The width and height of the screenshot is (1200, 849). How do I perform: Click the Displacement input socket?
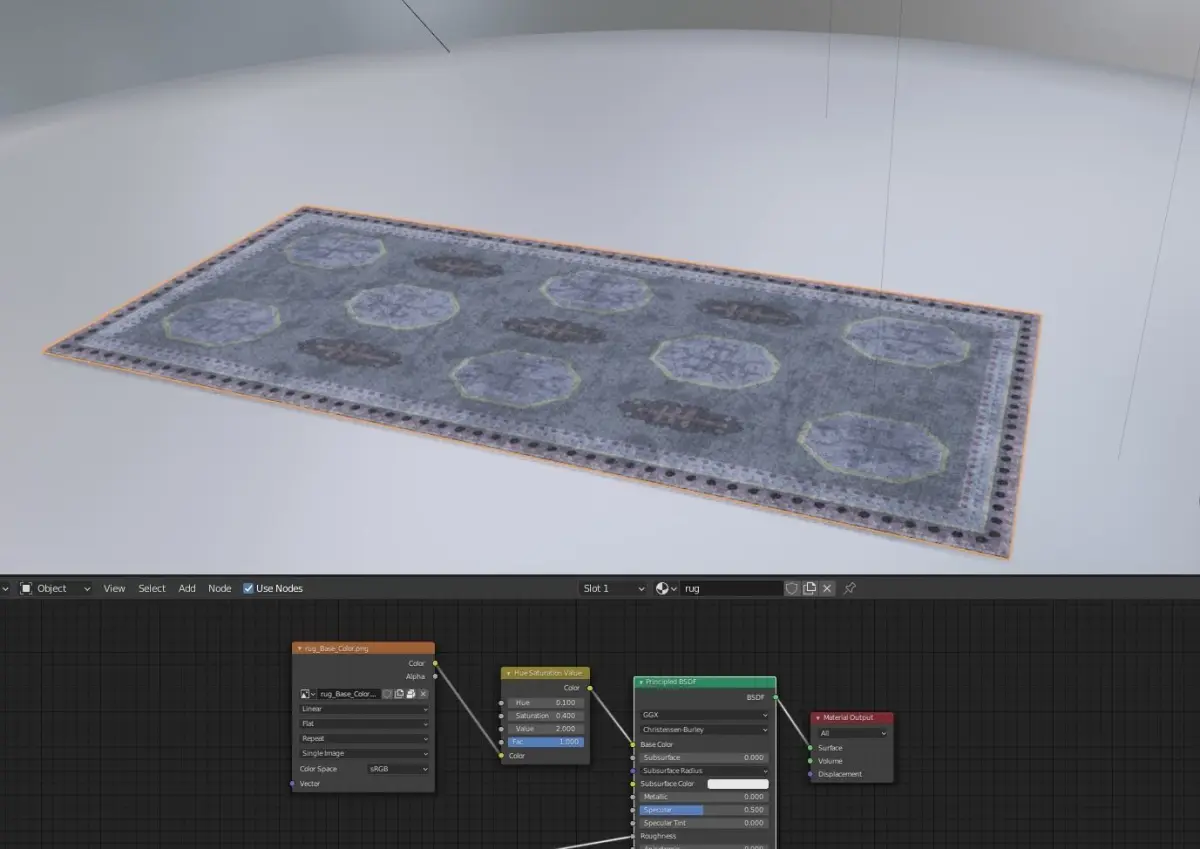point(810,774)
